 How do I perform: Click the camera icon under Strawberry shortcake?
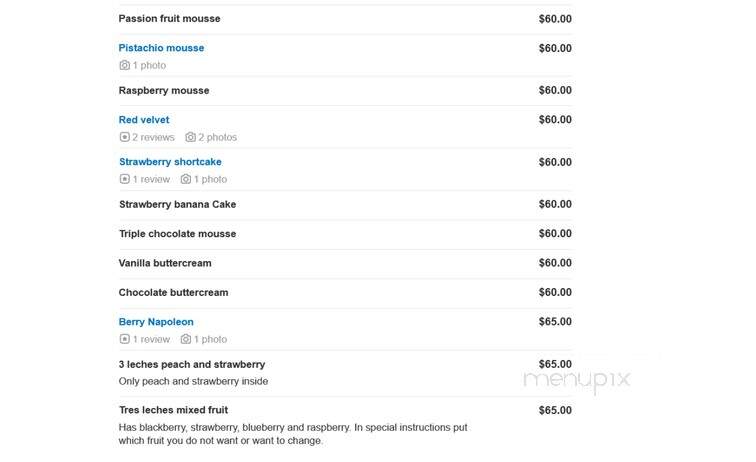point(186,179)
